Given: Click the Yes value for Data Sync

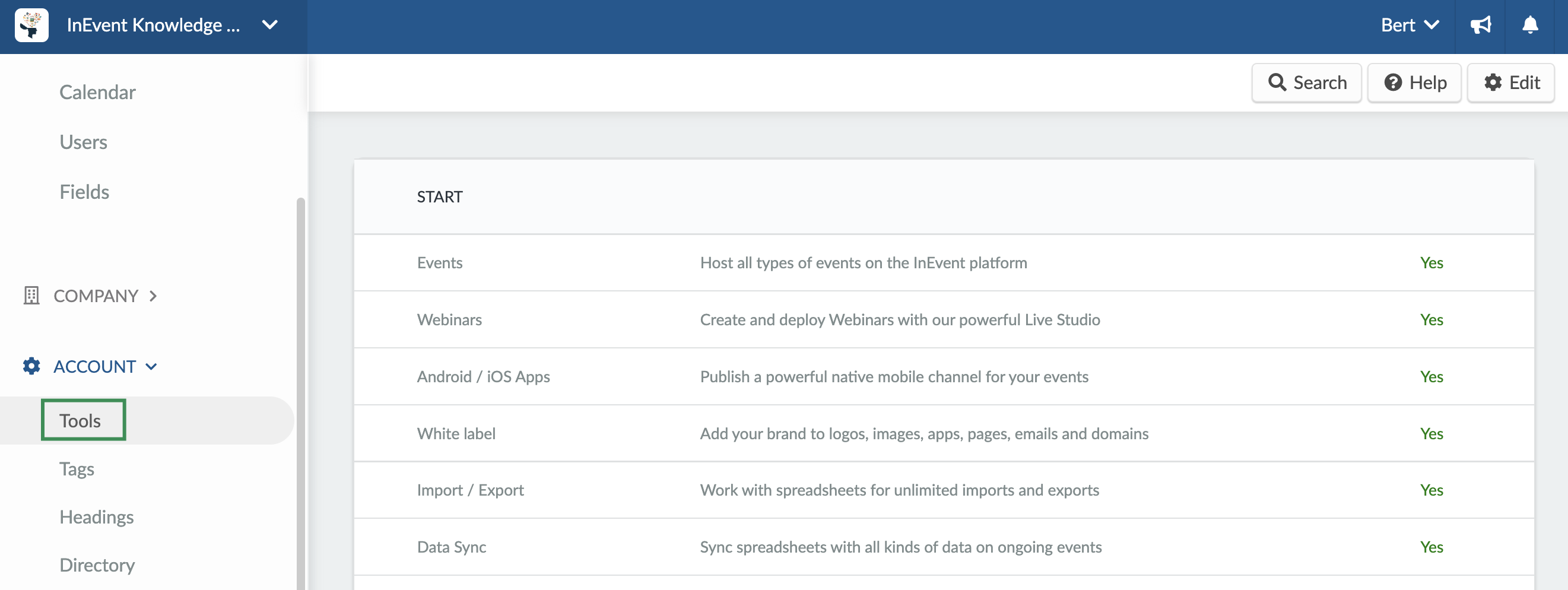Looking at the screenshot, I should (1431, 547).
